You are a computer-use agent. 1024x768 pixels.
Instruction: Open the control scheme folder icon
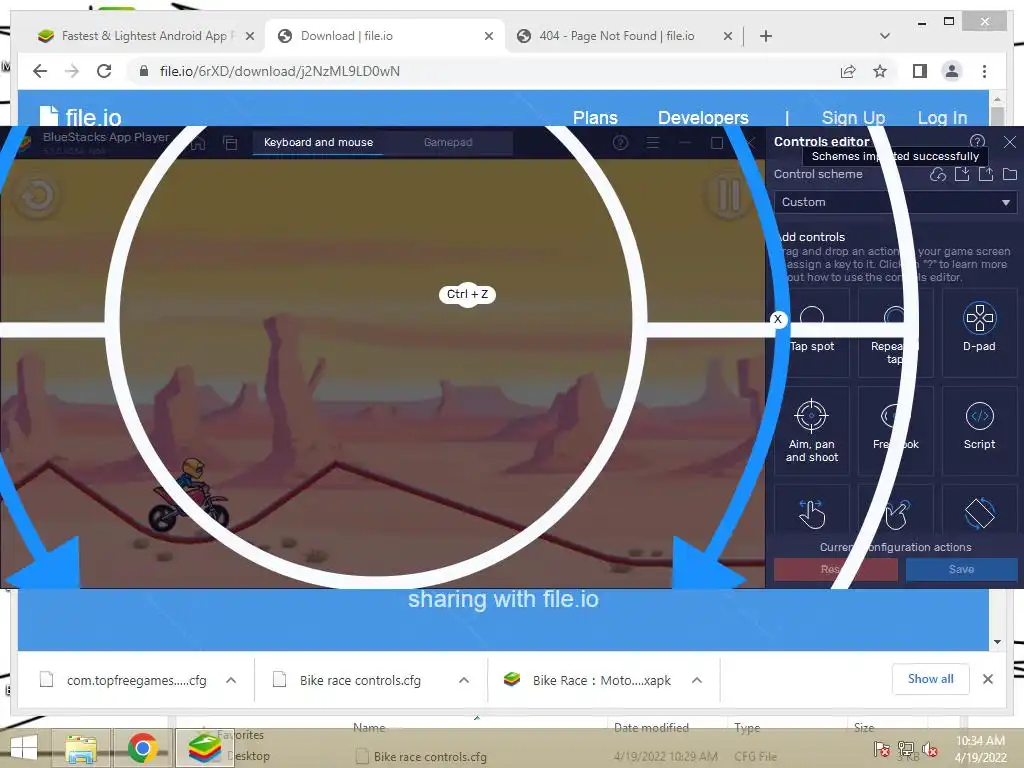point(1010,174)
